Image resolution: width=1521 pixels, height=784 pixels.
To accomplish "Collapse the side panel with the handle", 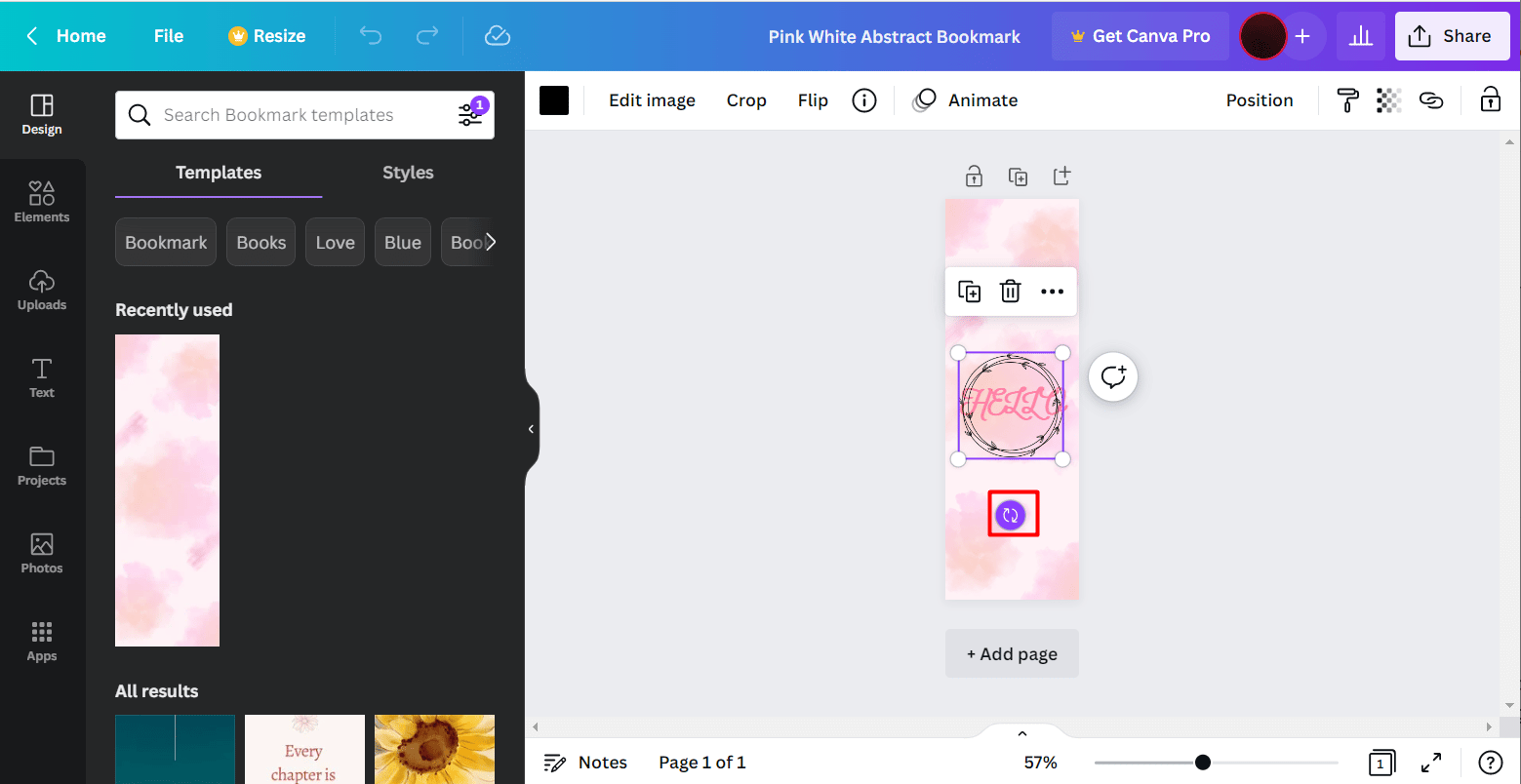I will click(531, 429).
